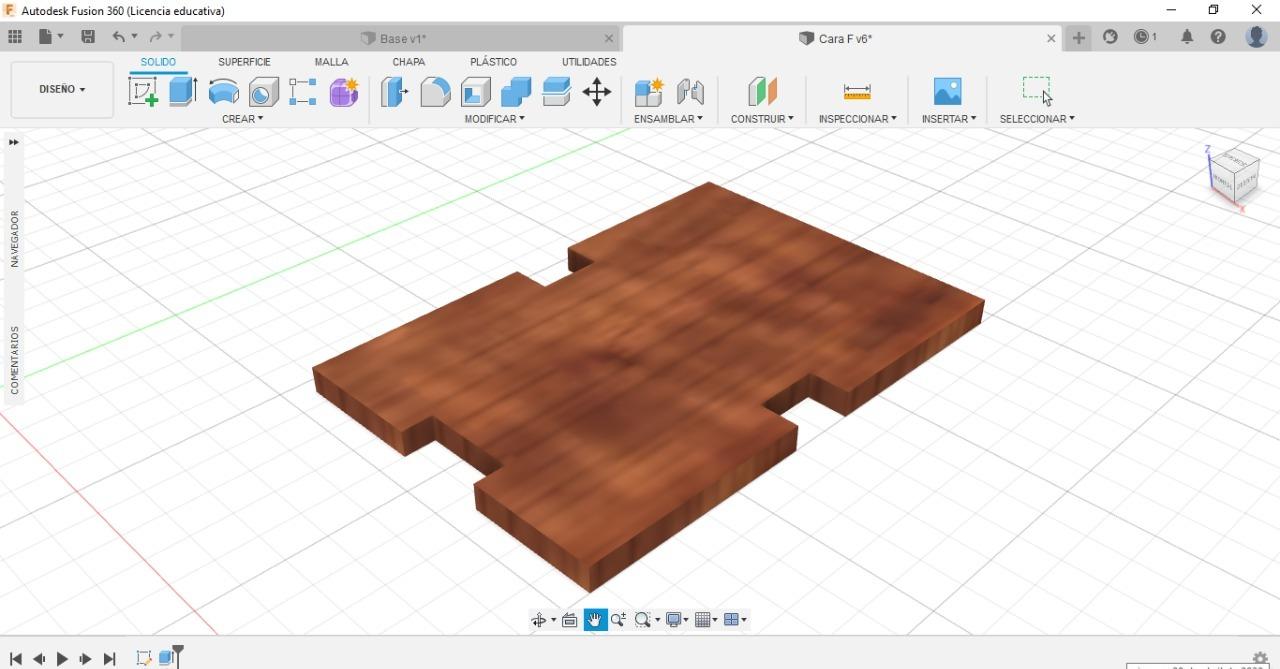The height and width of the screenshot is (669, 1280).
Task: Select the Joint tool
Action: click(x=690, y=92)
